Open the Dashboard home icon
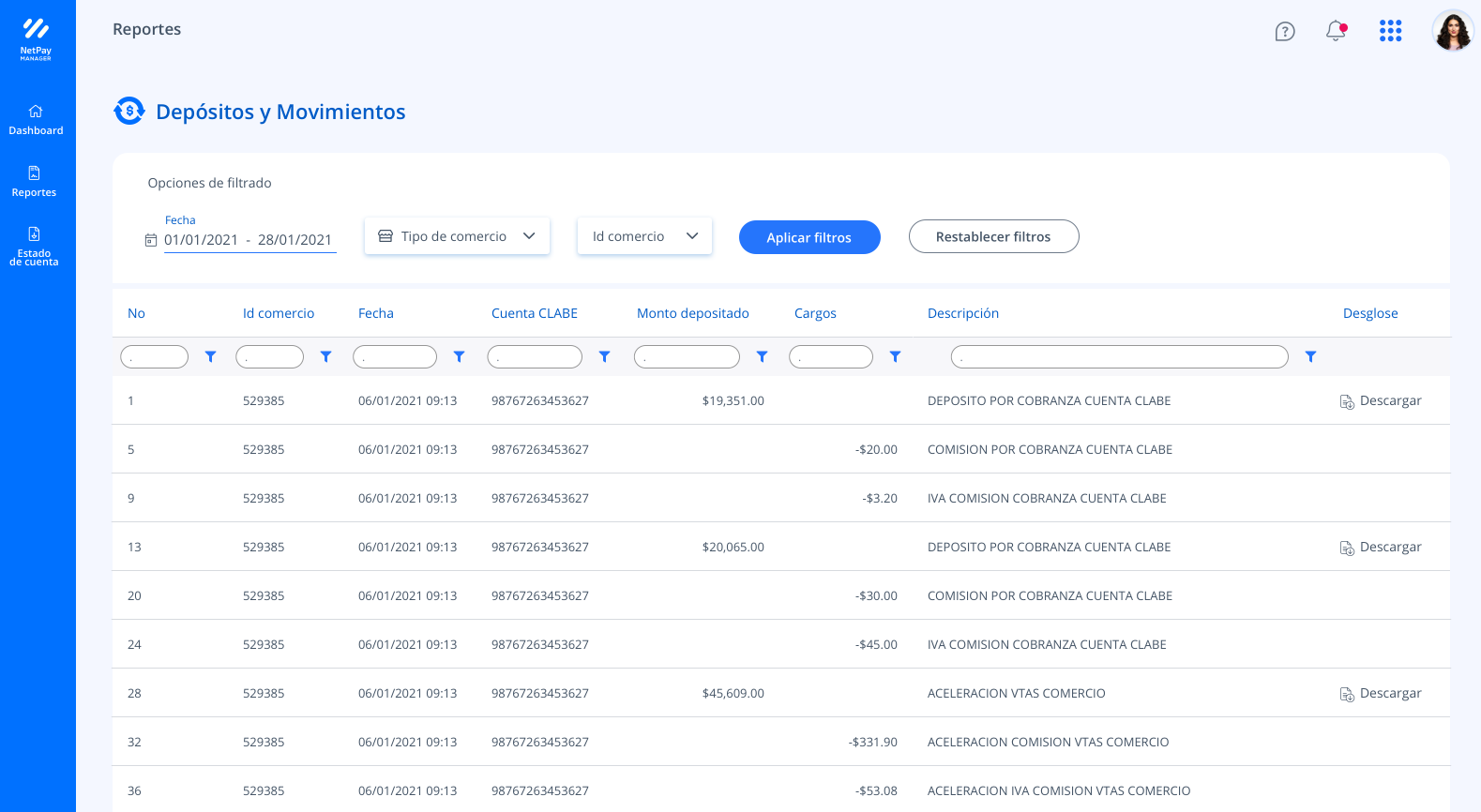1481x812 pixels. [x=36, y=111]
